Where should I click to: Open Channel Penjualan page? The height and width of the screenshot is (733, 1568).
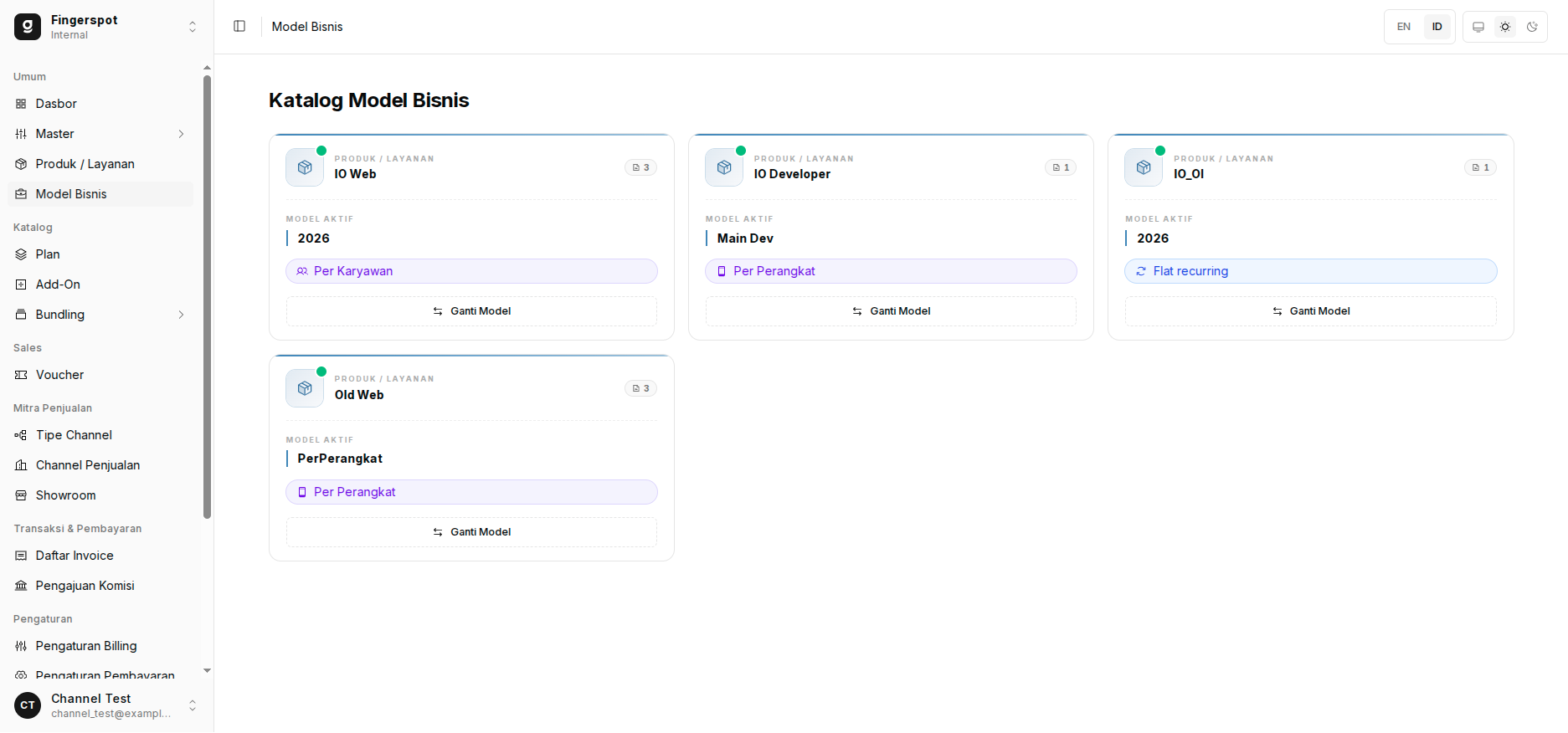click(x=100, y=465)
